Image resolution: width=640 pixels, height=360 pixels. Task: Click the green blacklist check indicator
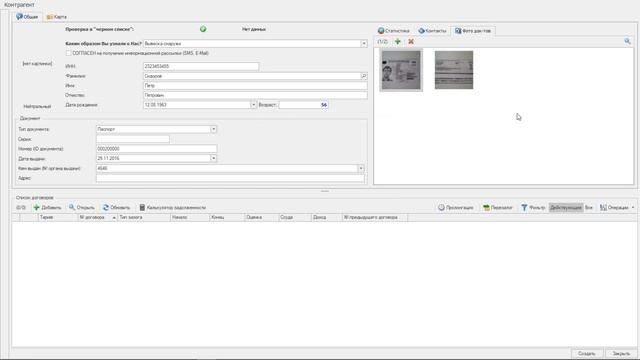(203, 29)
